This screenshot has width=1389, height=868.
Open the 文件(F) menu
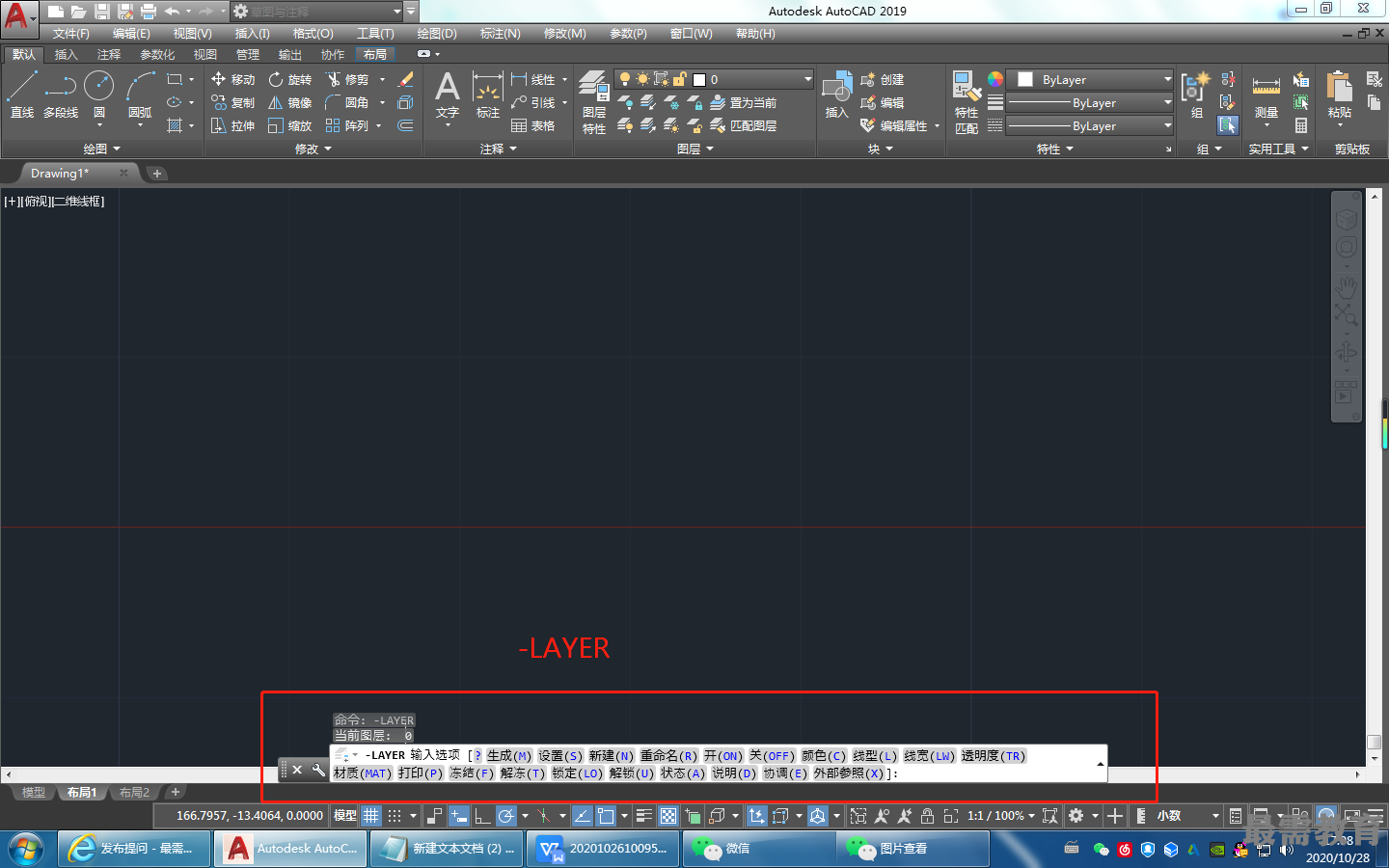(x=70, y=34)
